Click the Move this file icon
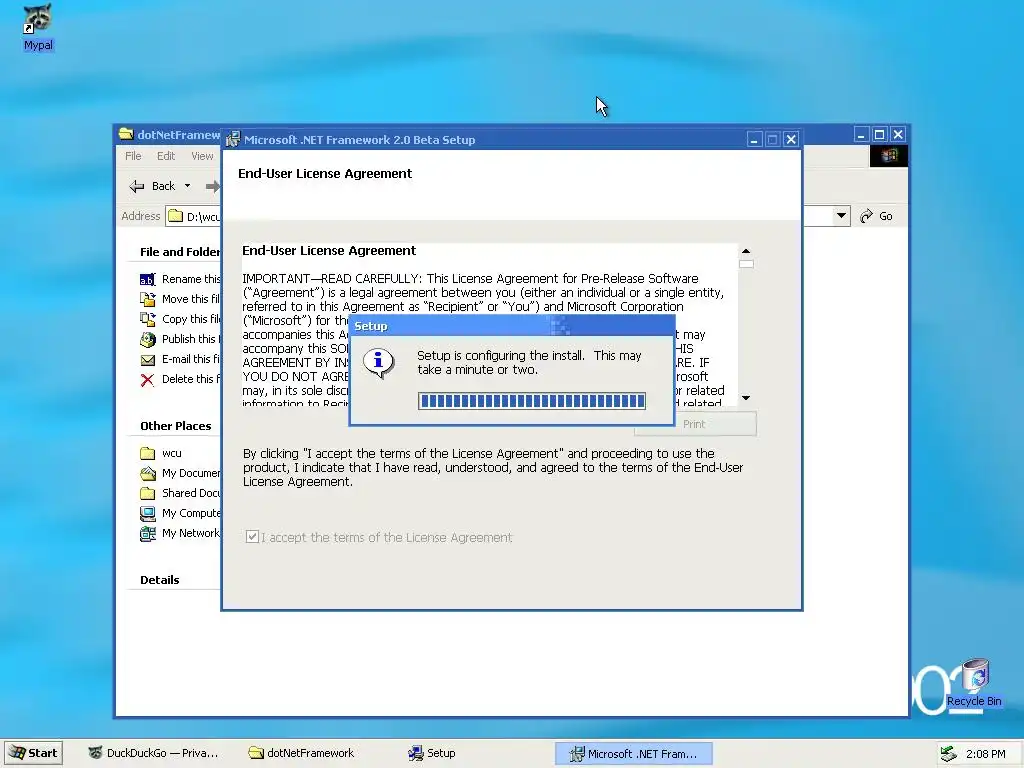This screenshot has height=768, width=1024. [x=148, y=299]
